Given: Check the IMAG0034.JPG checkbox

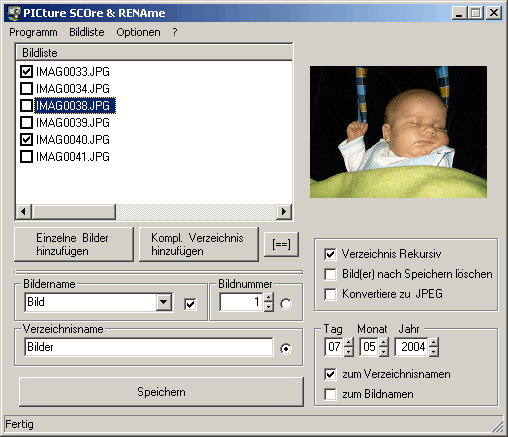Looking at the screenshot, I should point(26,89).
